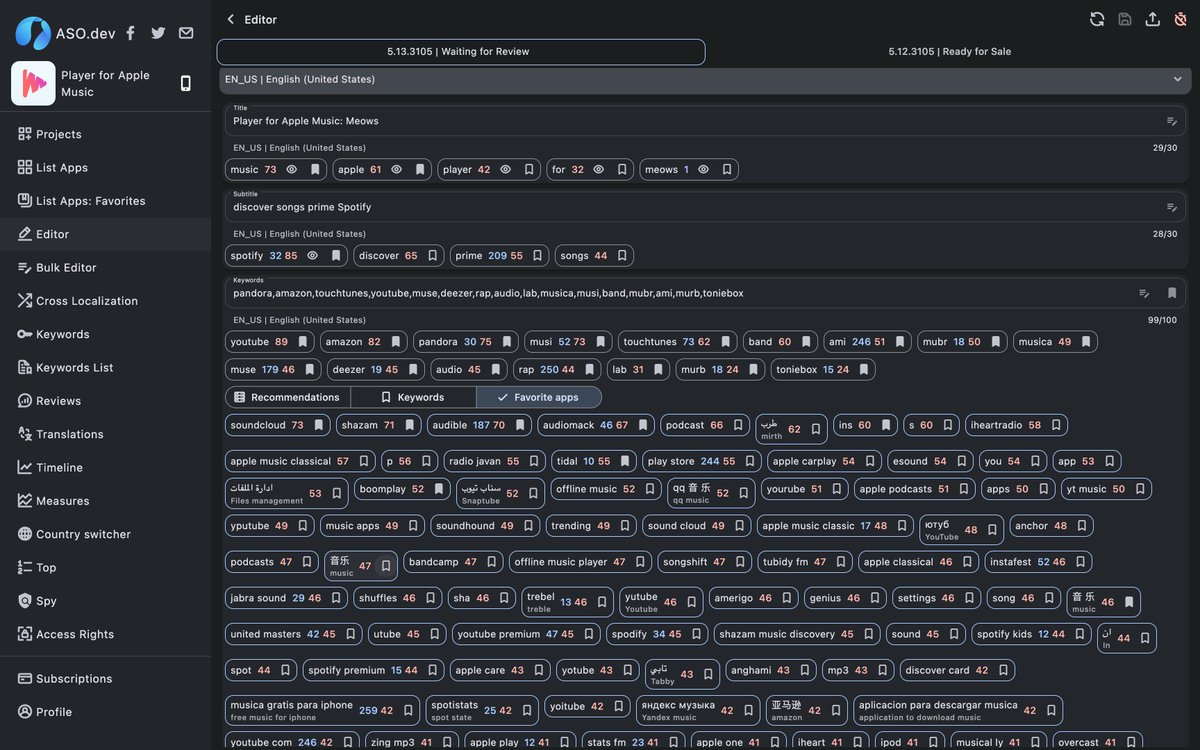Open Translations in the sidebar
Image resolution: width=1200 pixels, height=750 pixels.
(x=105, y=434)
